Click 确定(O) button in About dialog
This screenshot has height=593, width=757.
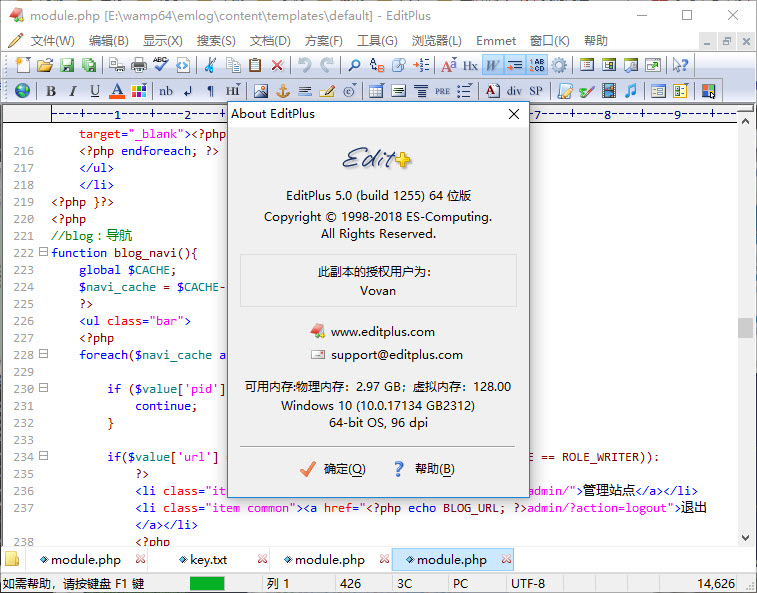pos(333,469)
